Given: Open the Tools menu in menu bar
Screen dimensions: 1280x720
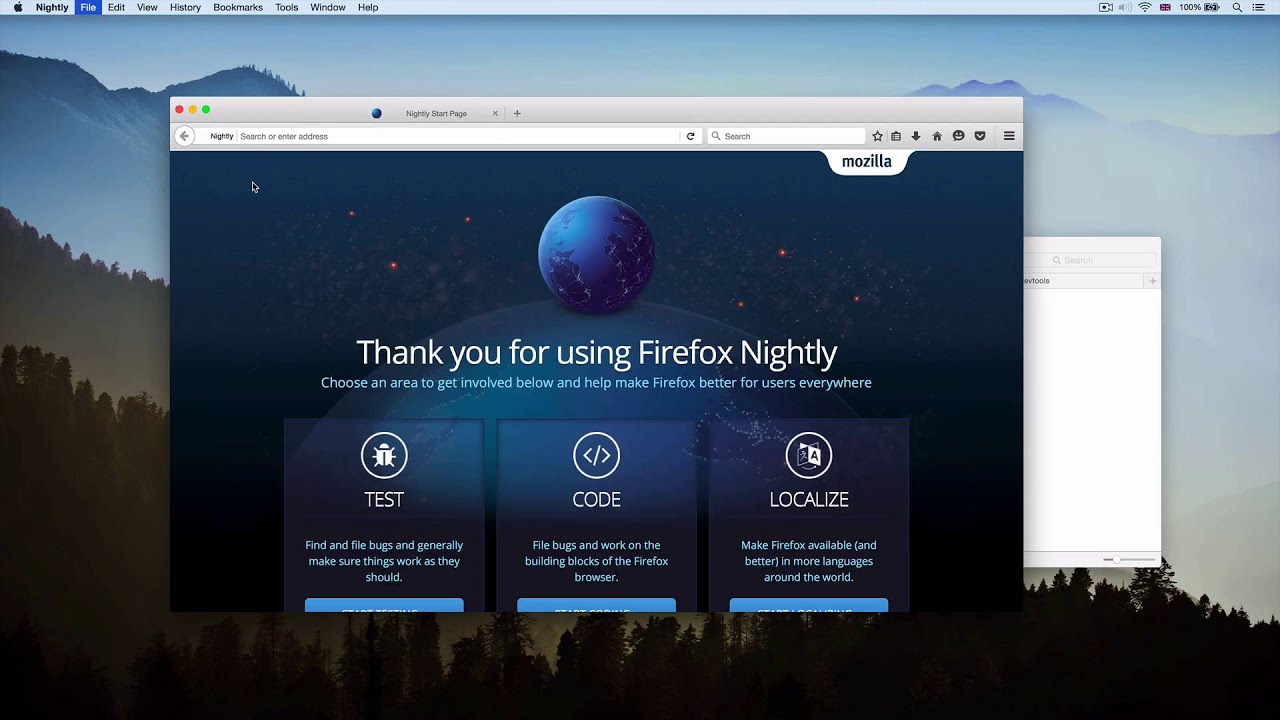Looking at the screenshot, I should coord(287,7).
